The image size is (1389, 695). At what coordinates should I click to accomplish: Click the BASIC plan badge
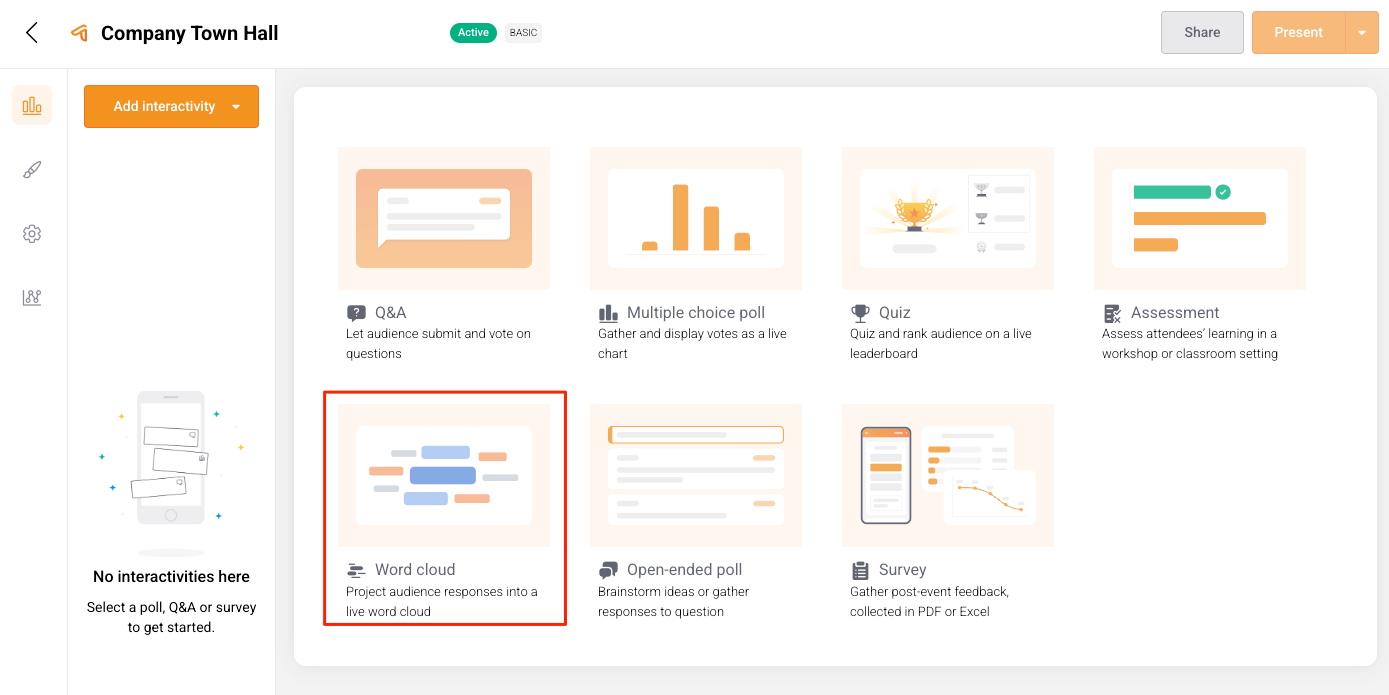tap(523, 33)
